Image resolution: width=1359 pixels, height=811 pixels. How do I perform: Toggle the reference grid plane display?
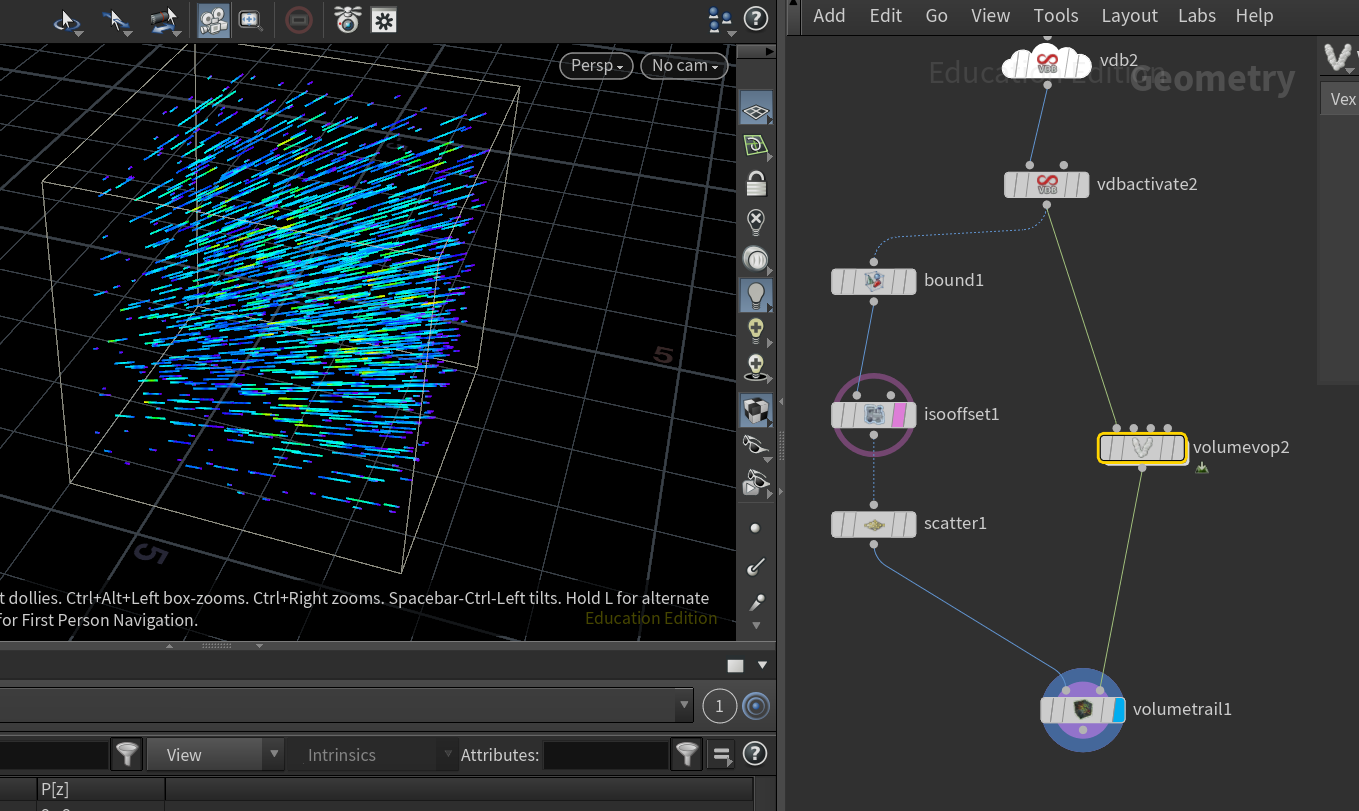pos(756,109)
